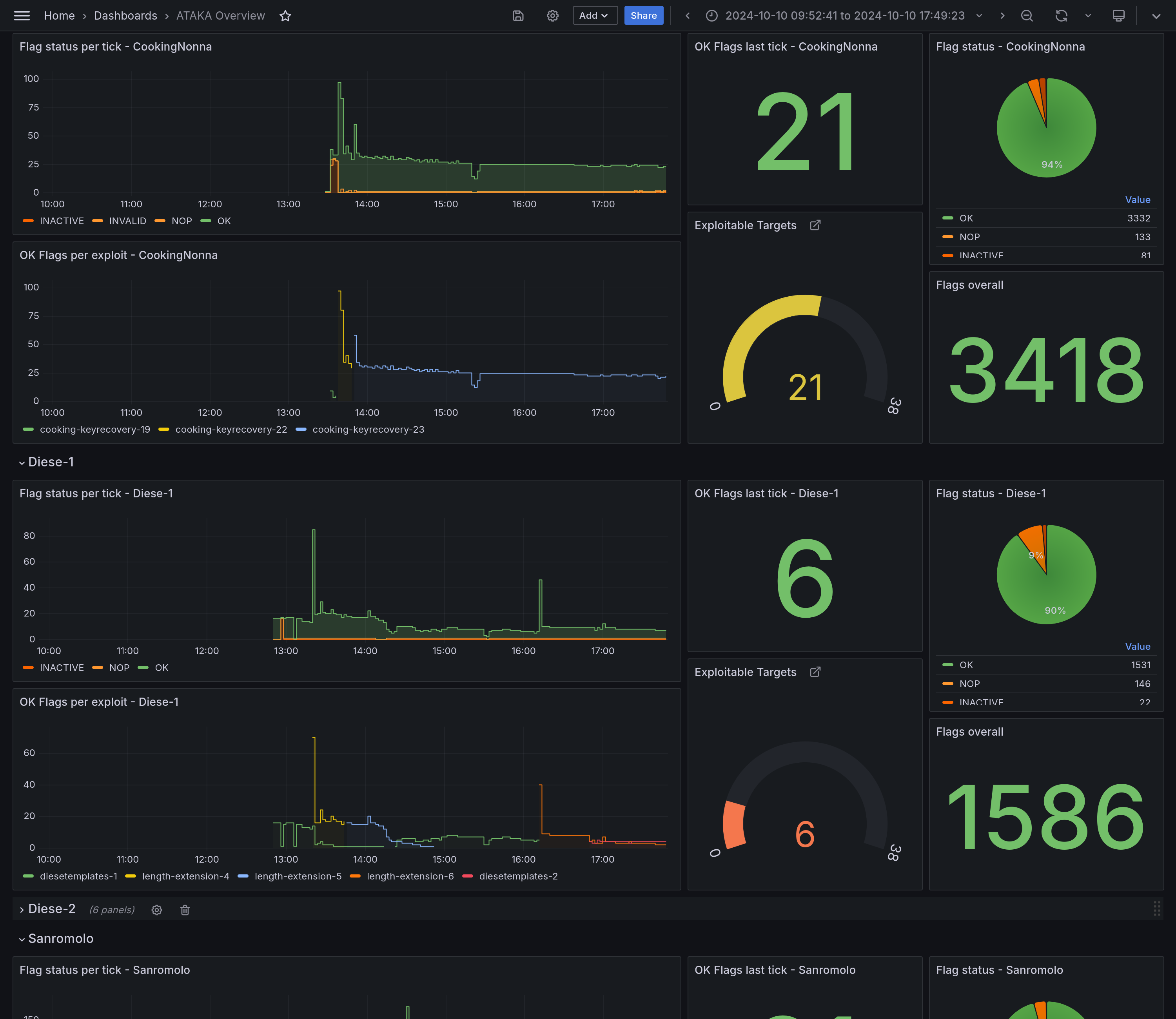
Task: Open Diese-2 row options gear icon
Action: pyautogui.click(x=157, y=910)
